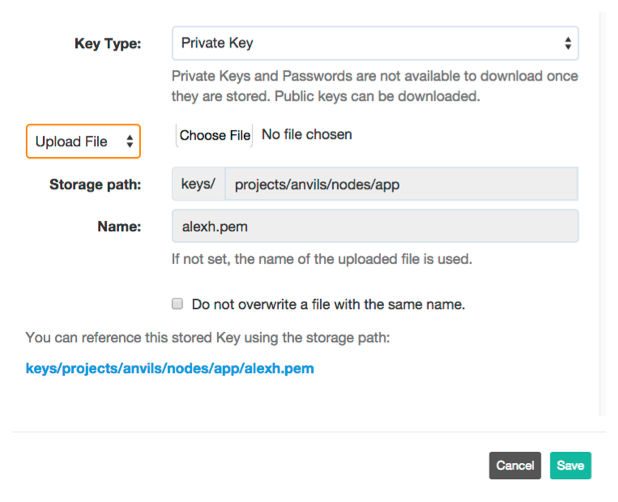Click the 'If not set' name hint text
Viewport: 618px width, 502px height.
[322, 259]
